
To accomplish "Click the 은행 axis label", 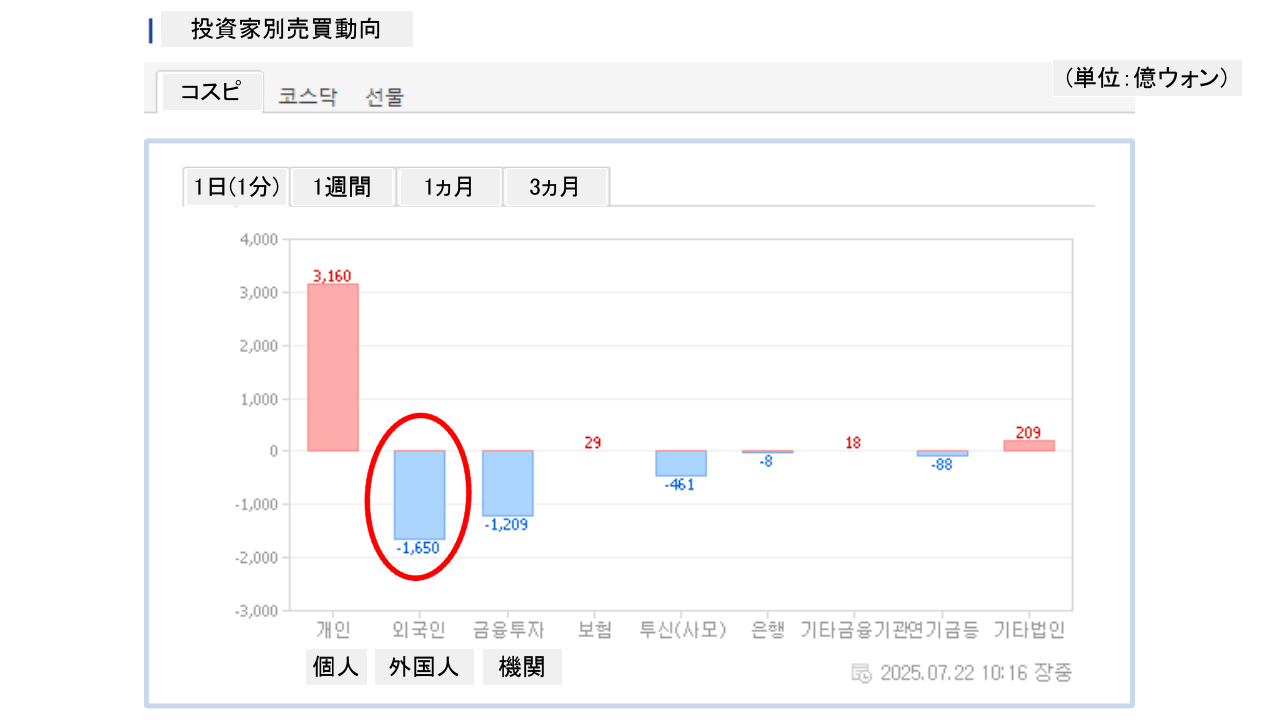I will click(768, 630).
